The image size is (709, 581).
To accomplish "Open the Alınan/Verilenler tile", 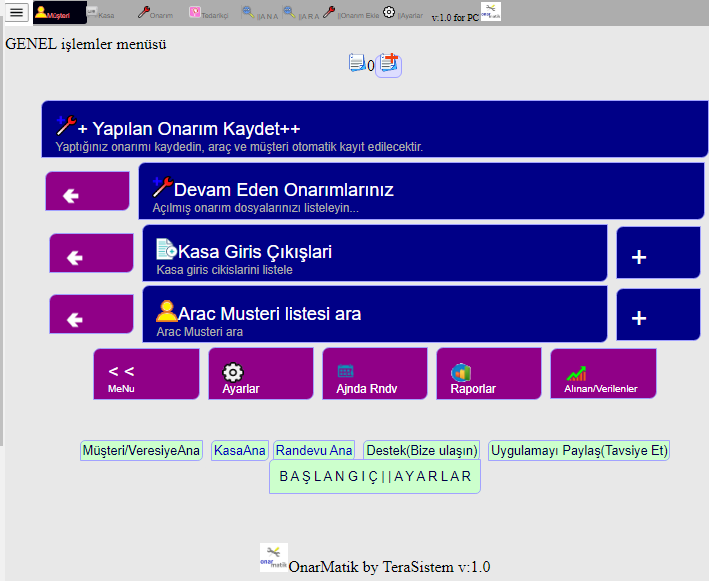I will click(x=603, y=374).
